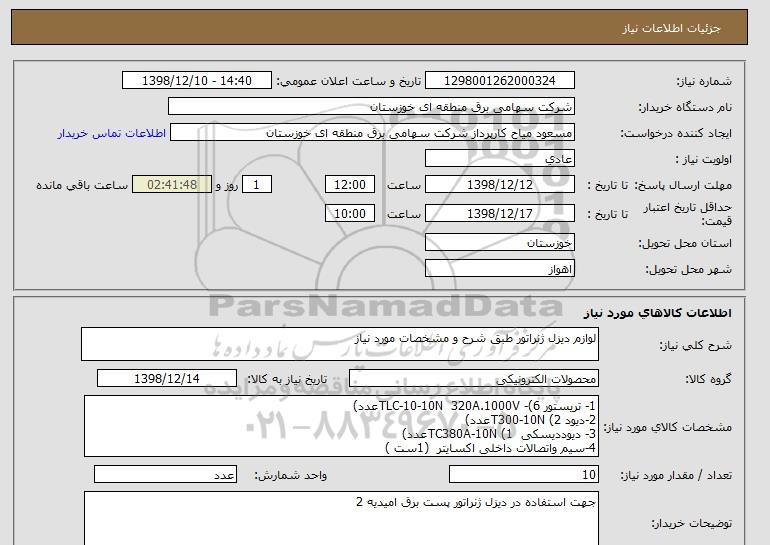Select the general need description field
This screenshot has height=545, width=770.
(341, 344)
